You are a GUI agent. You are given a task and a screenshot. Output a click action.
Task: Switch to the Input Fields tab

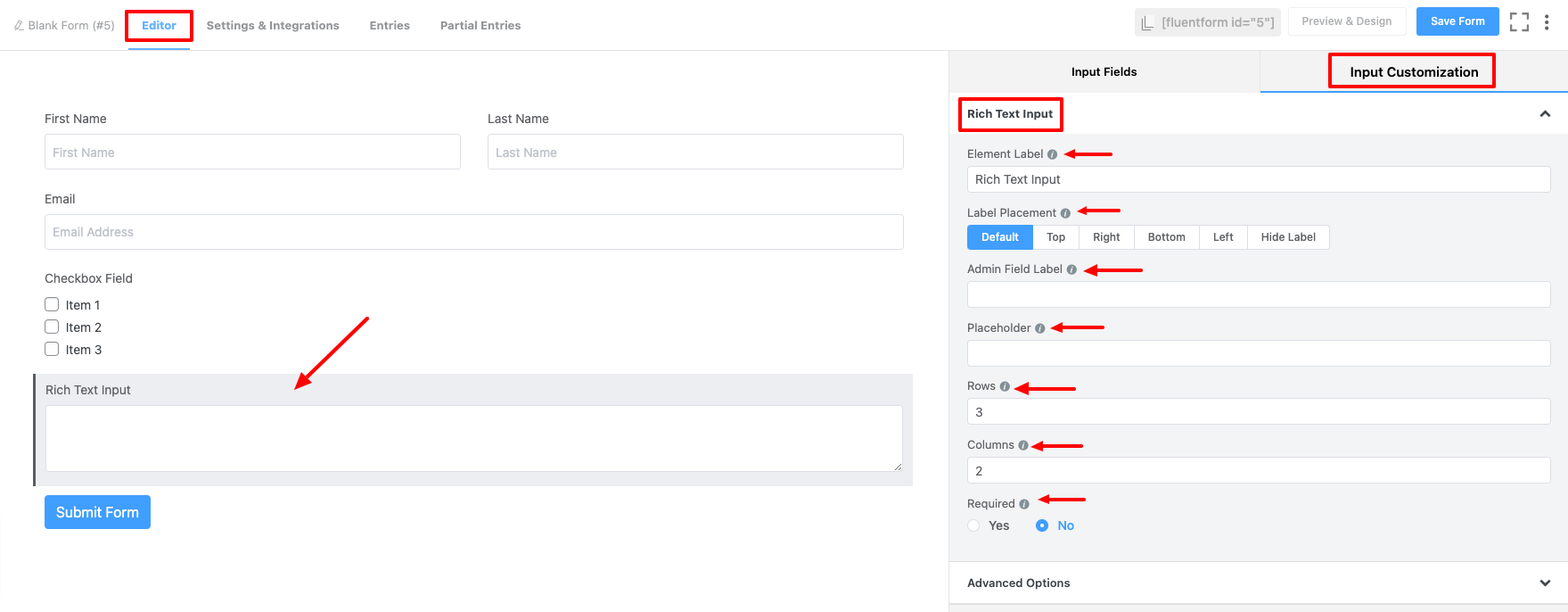(1104, 72)
